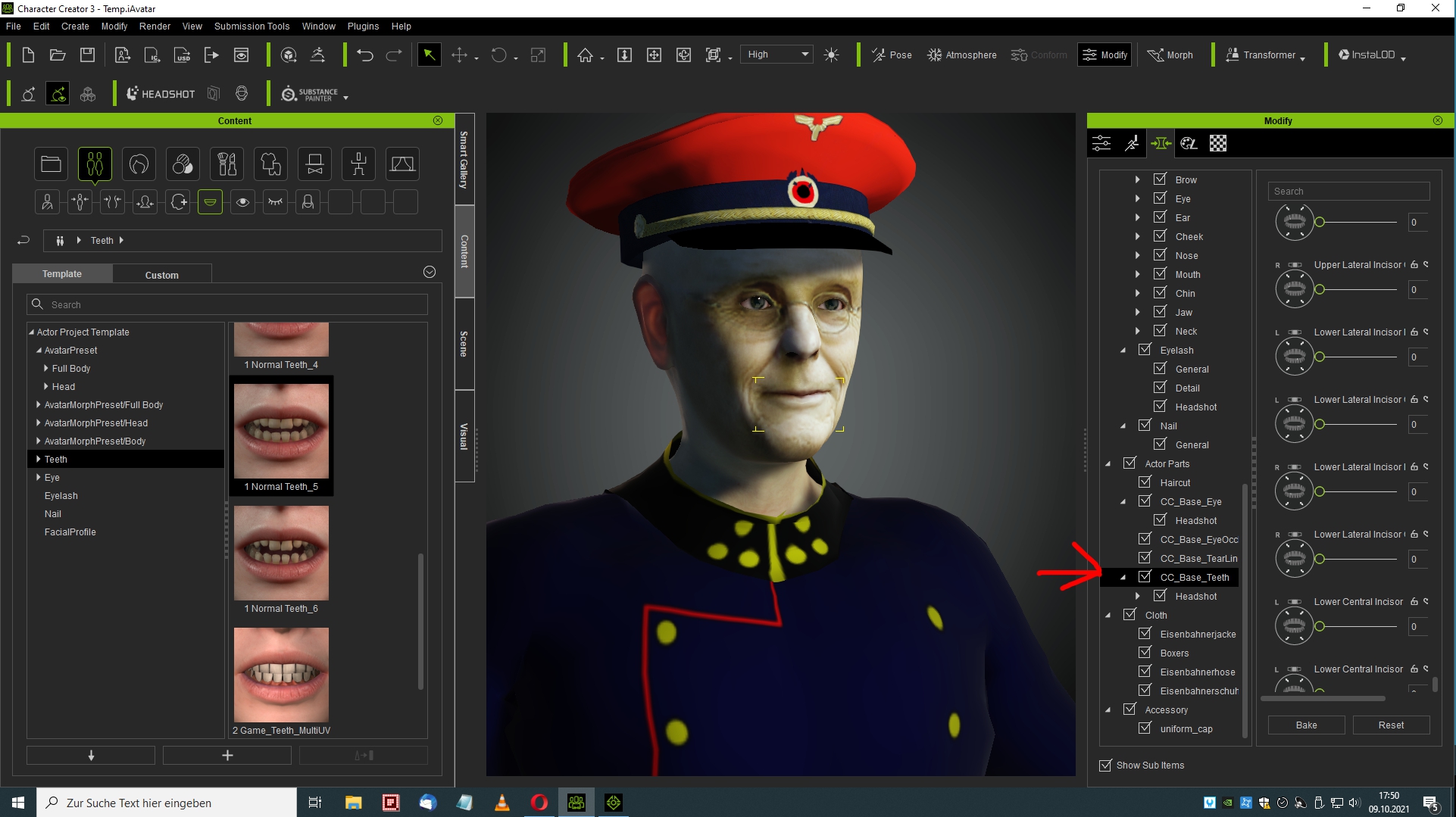Toggle the Show Sub Items checkbox
The width and height of the screenshot is (1456, 817).
1105,765
